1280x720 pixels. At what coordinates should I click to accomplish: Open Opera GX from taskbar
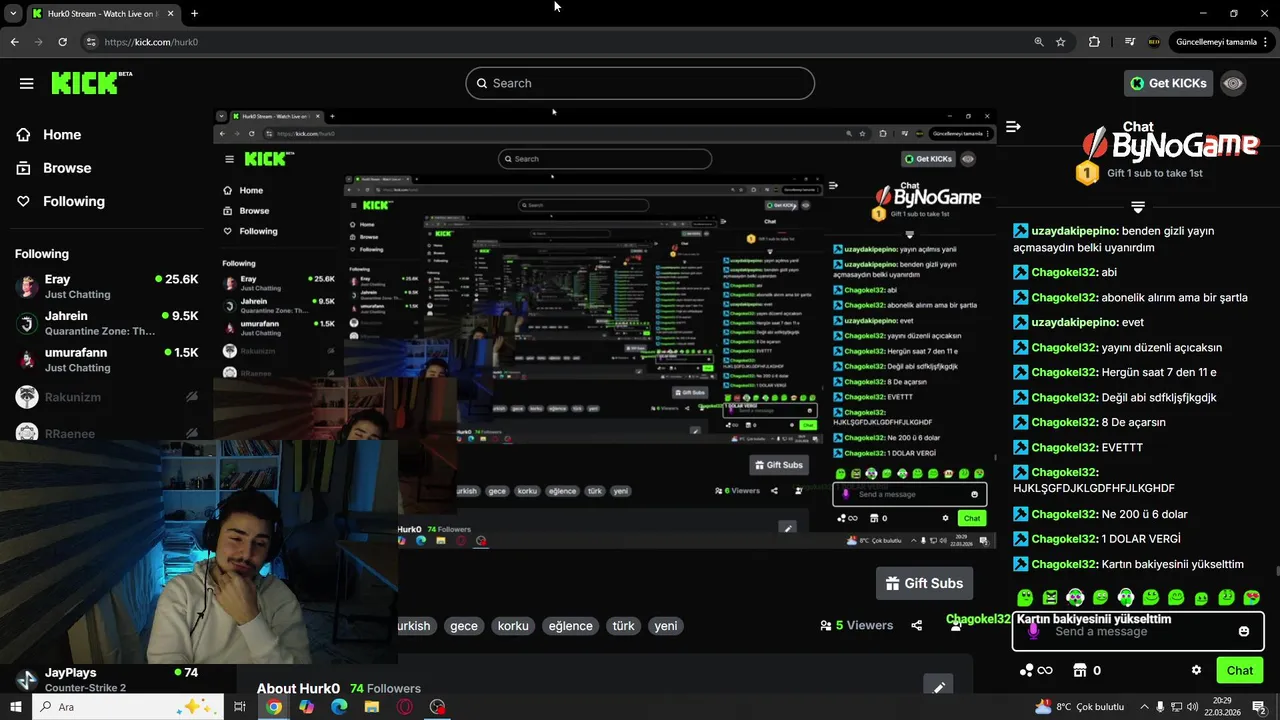pos(404,707)
